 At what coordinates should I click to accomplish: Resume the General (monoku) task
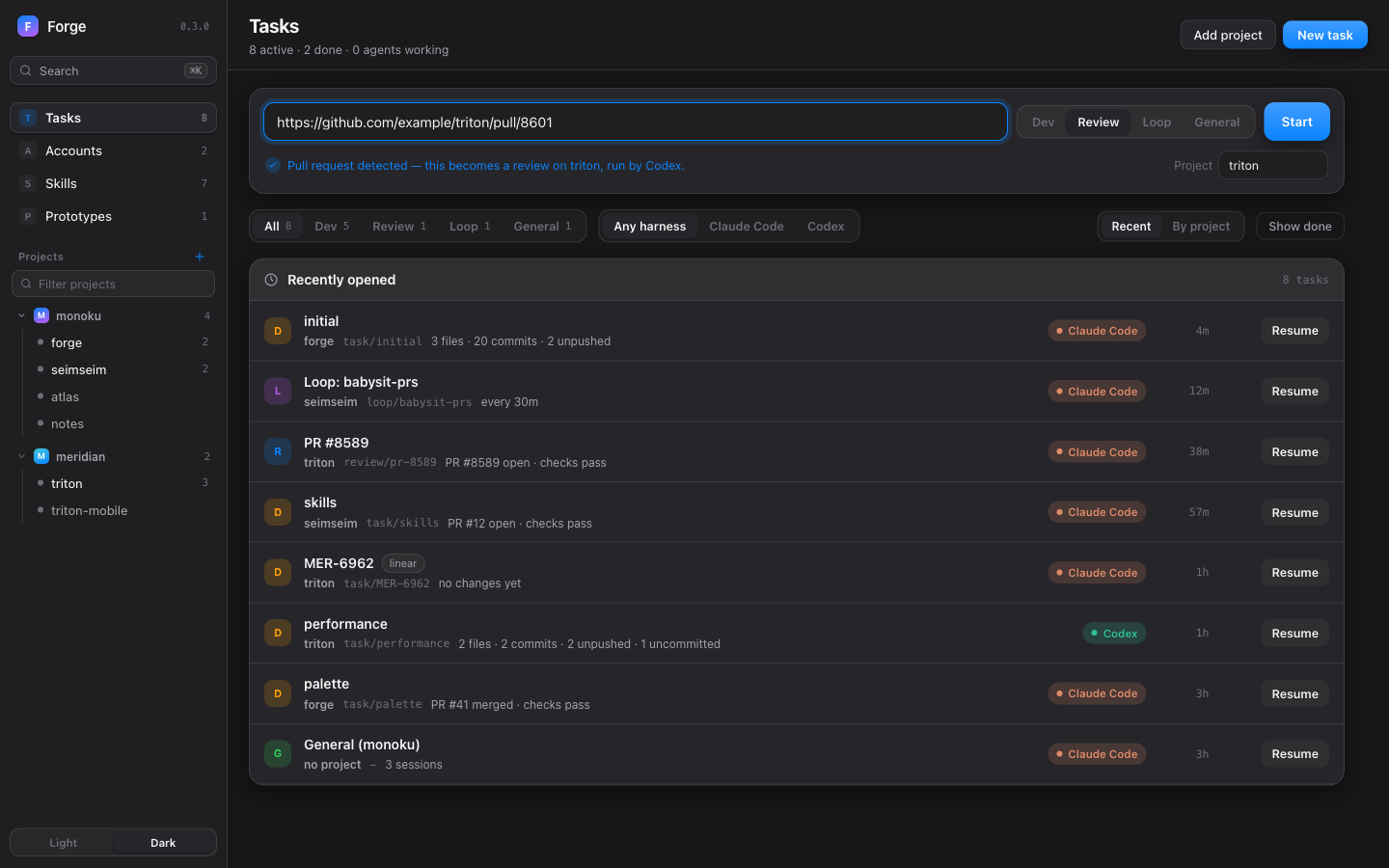coord(1294,753)
